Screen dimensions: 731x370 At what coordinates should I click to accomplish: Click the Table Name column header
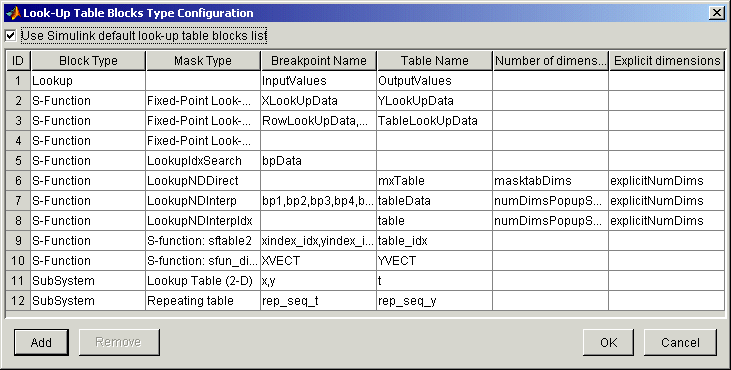(434, 61)
